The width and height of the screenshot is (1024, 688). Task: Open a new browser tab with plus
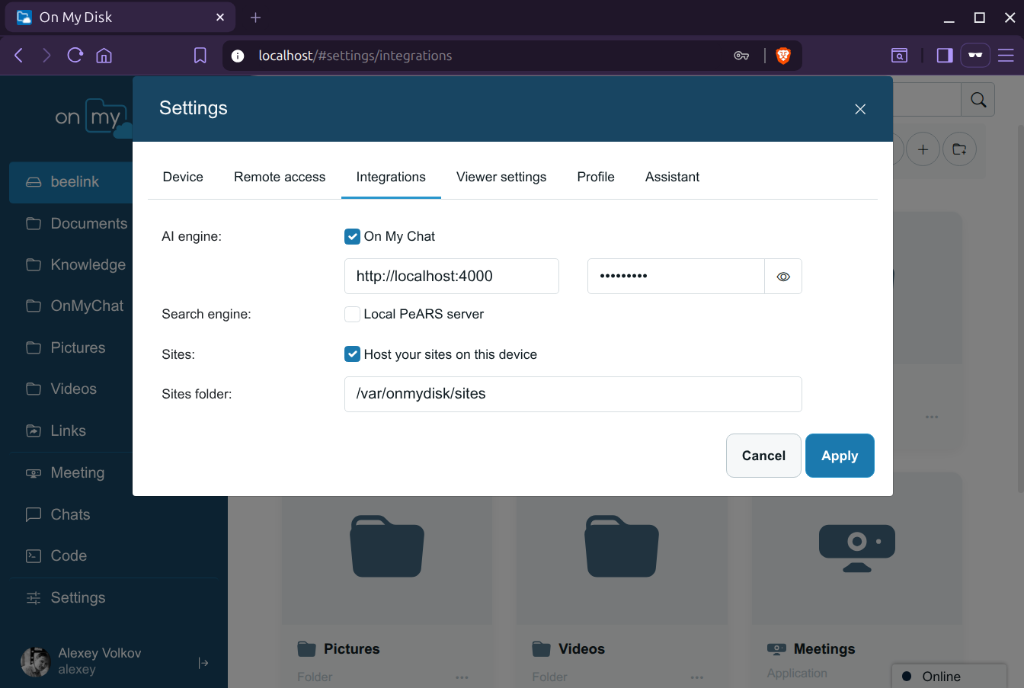pyautogui.click(x=255, y=18)
